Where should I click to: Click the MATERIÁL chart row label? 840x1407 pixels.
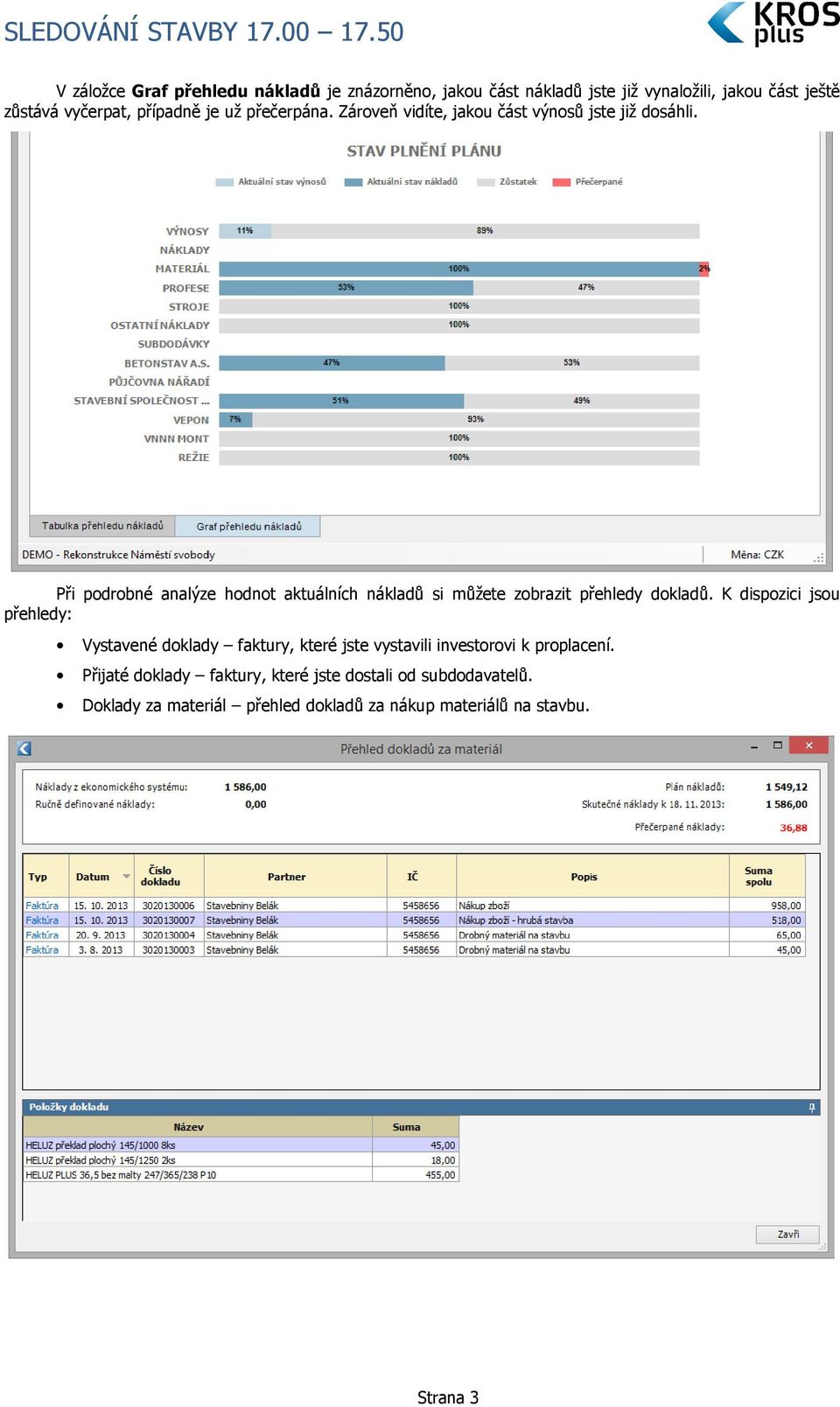point(182,269)
